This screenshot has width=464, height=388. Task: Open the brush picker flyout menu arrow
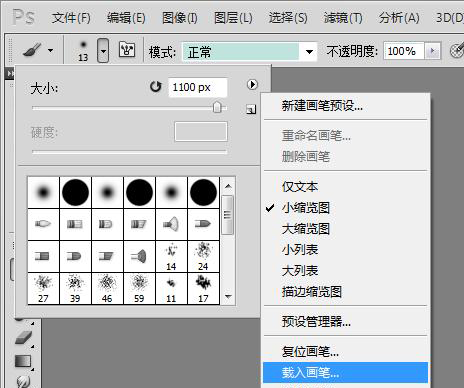tap(252, 85)
